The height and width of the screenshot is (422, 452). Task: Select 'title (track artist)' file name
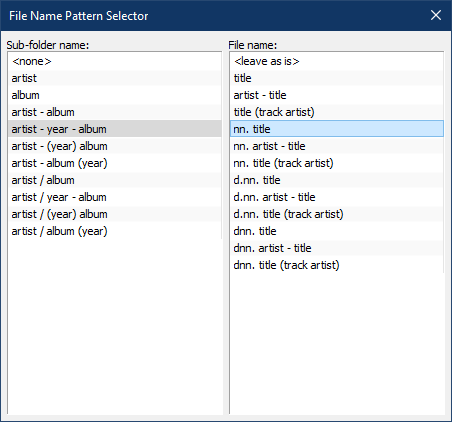click(x=337, y=112)
